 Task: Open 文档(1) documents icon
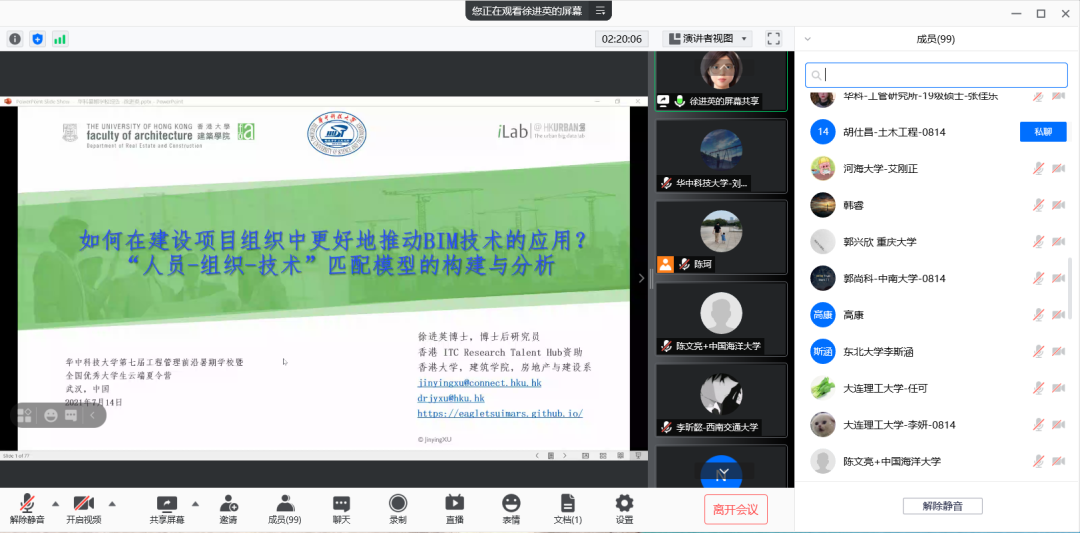point(567,508)
